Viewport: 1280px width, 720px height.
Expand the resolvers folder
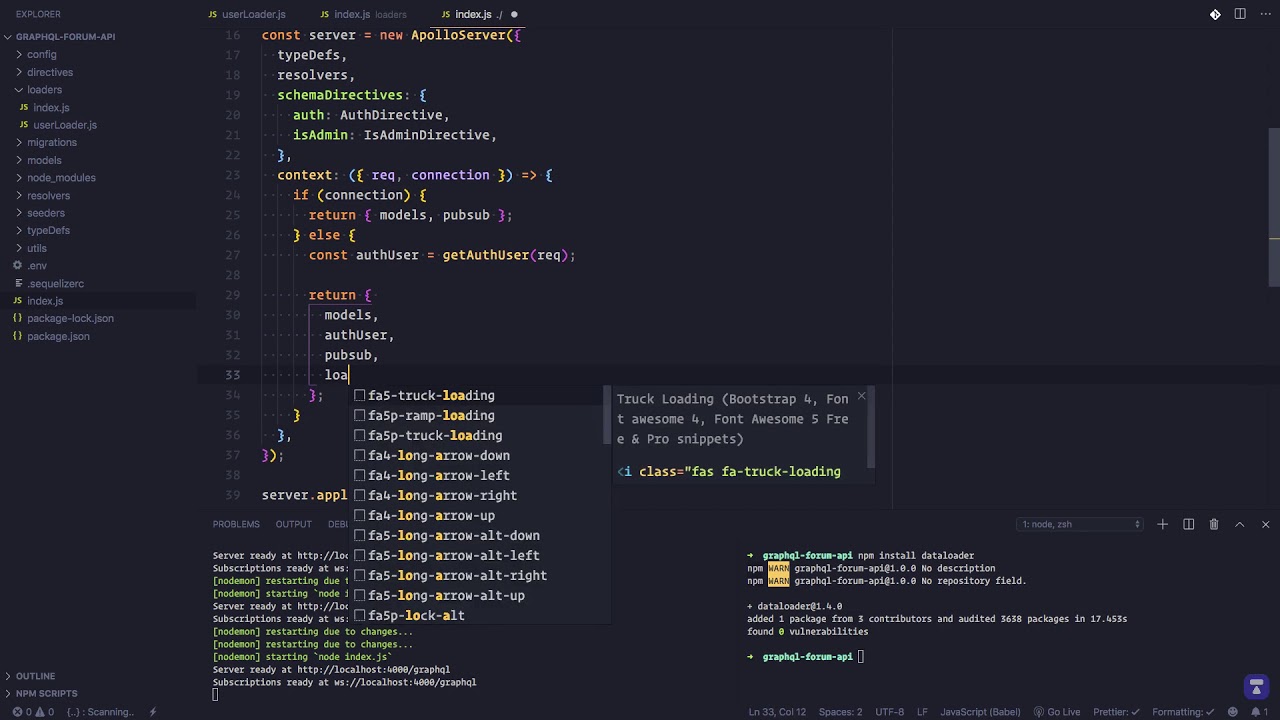point(98,195)
